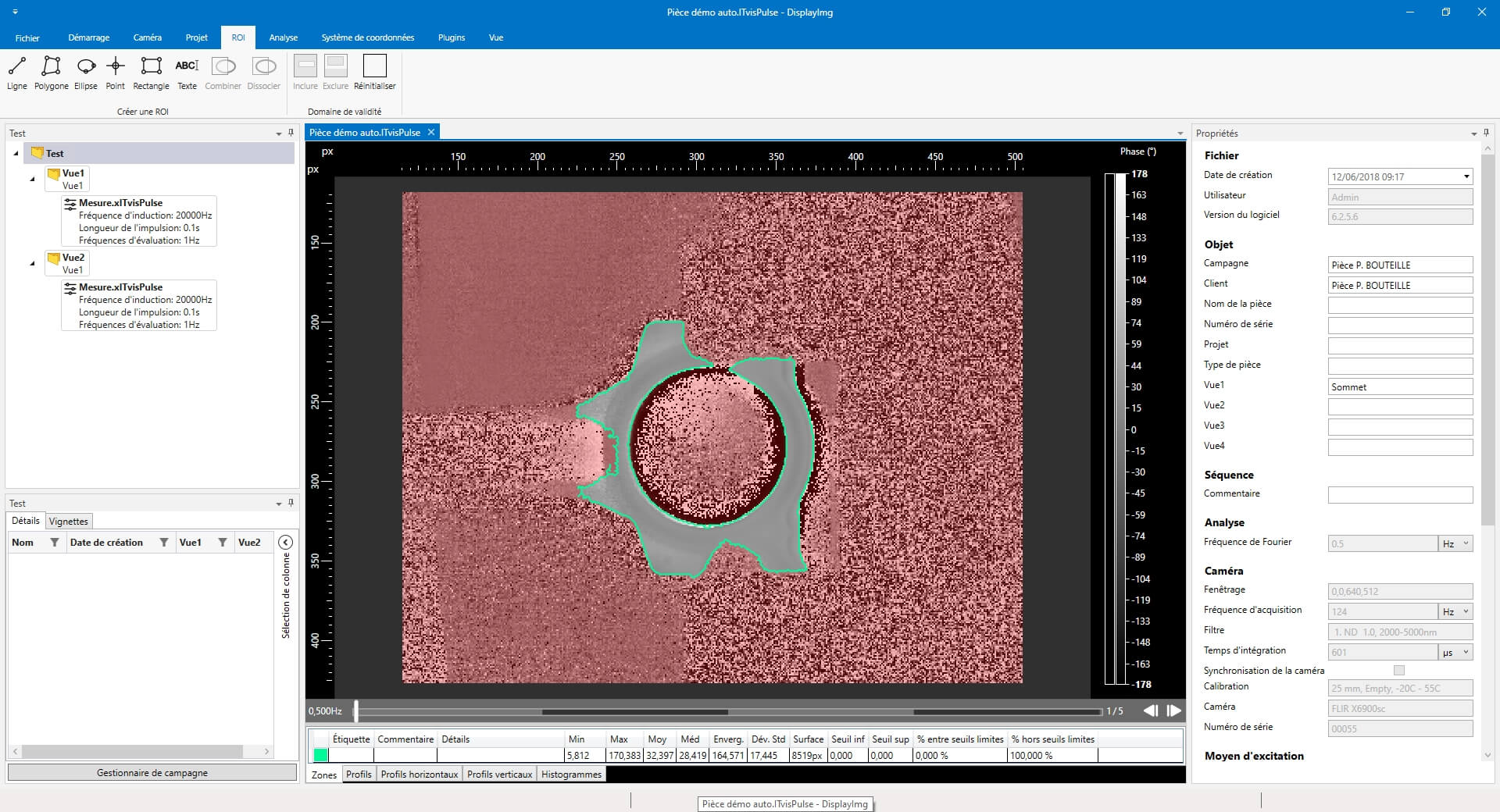
Task: Select the Polygone ROI tool
Action: click(52, 73)
